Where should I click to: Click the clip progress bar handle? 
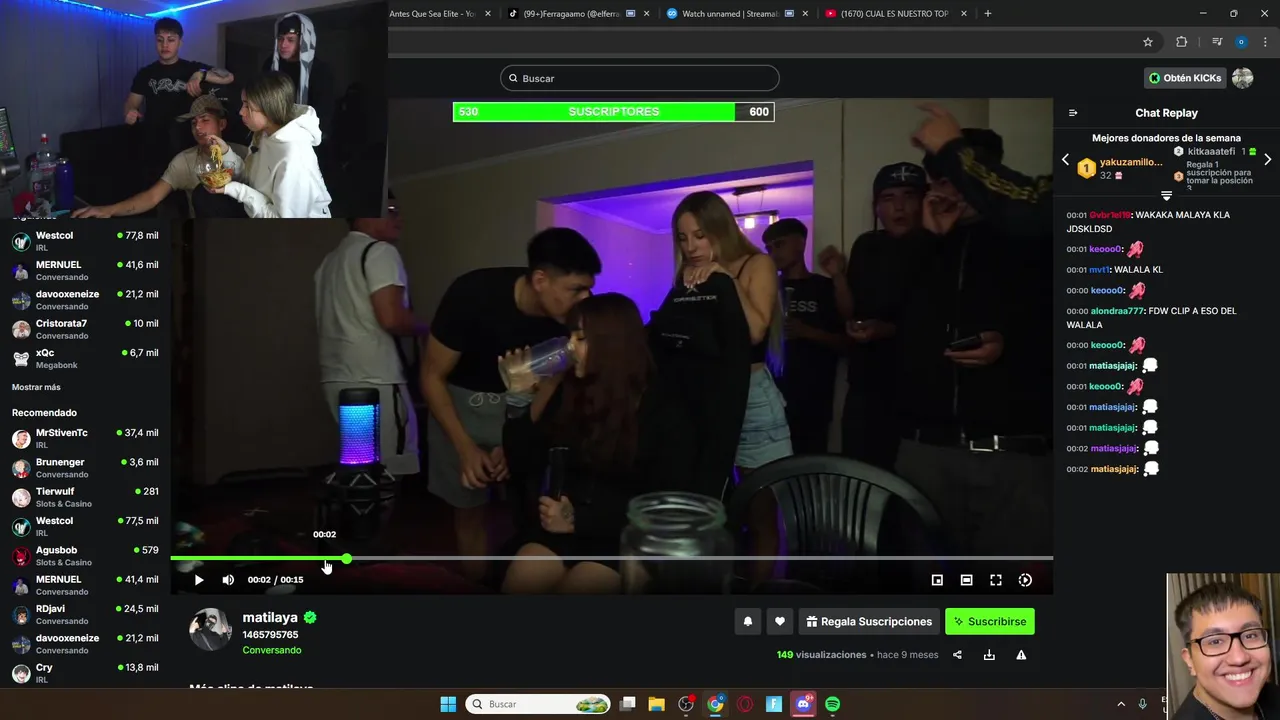click(346, 558)
